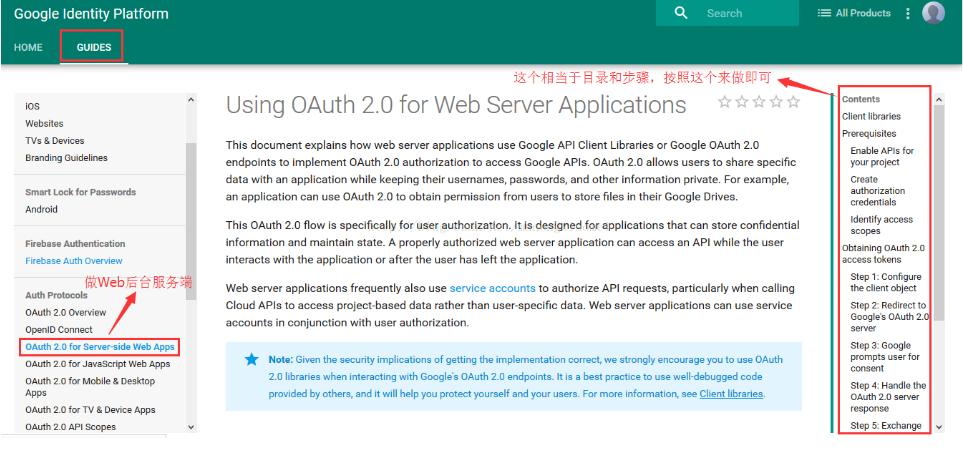Viewport: 963px width, 452px height.
Task: Rate the page one star
Action: coord(725,102)
